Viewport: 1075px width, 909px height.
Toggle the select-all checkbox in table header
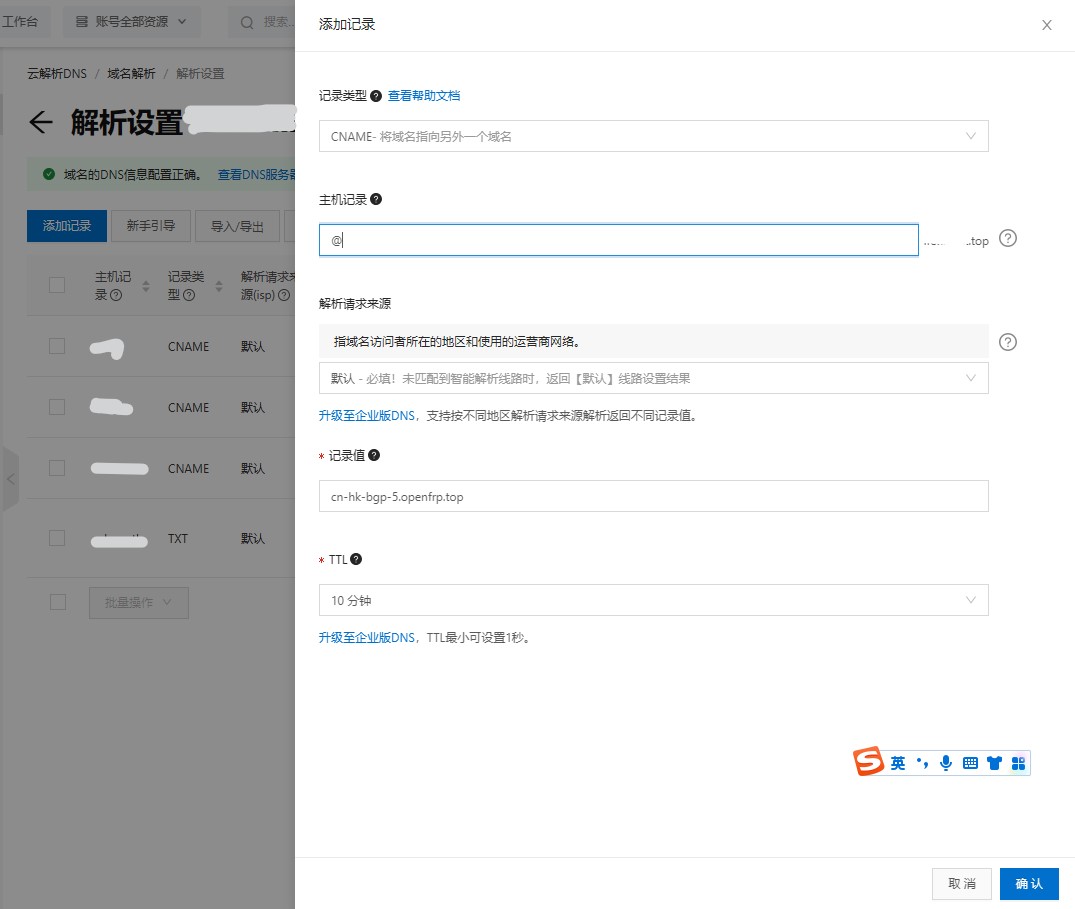pos(57,285)
